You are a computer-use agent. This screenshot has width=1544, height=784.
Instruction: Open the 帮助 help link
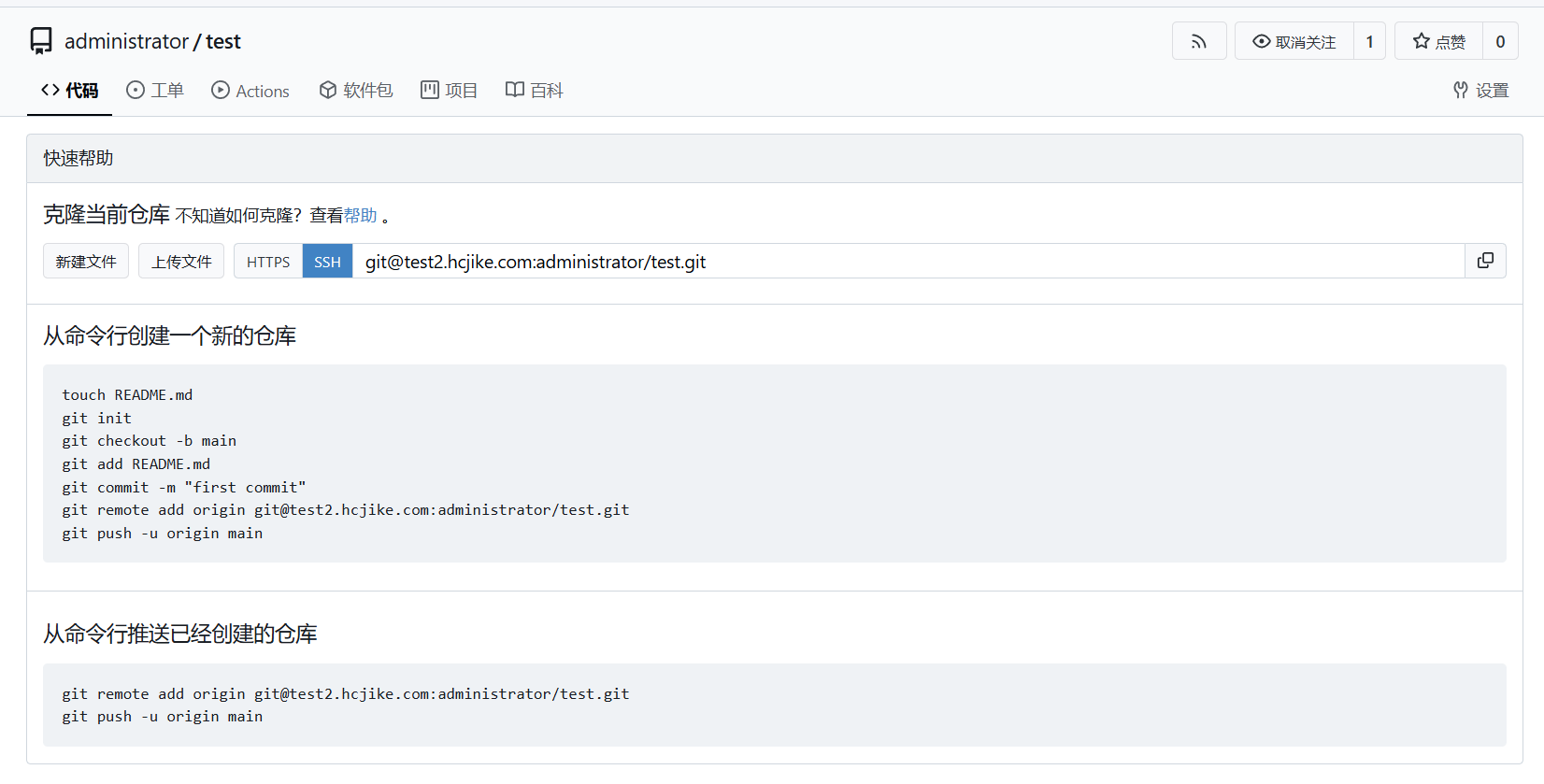point(360,216)
